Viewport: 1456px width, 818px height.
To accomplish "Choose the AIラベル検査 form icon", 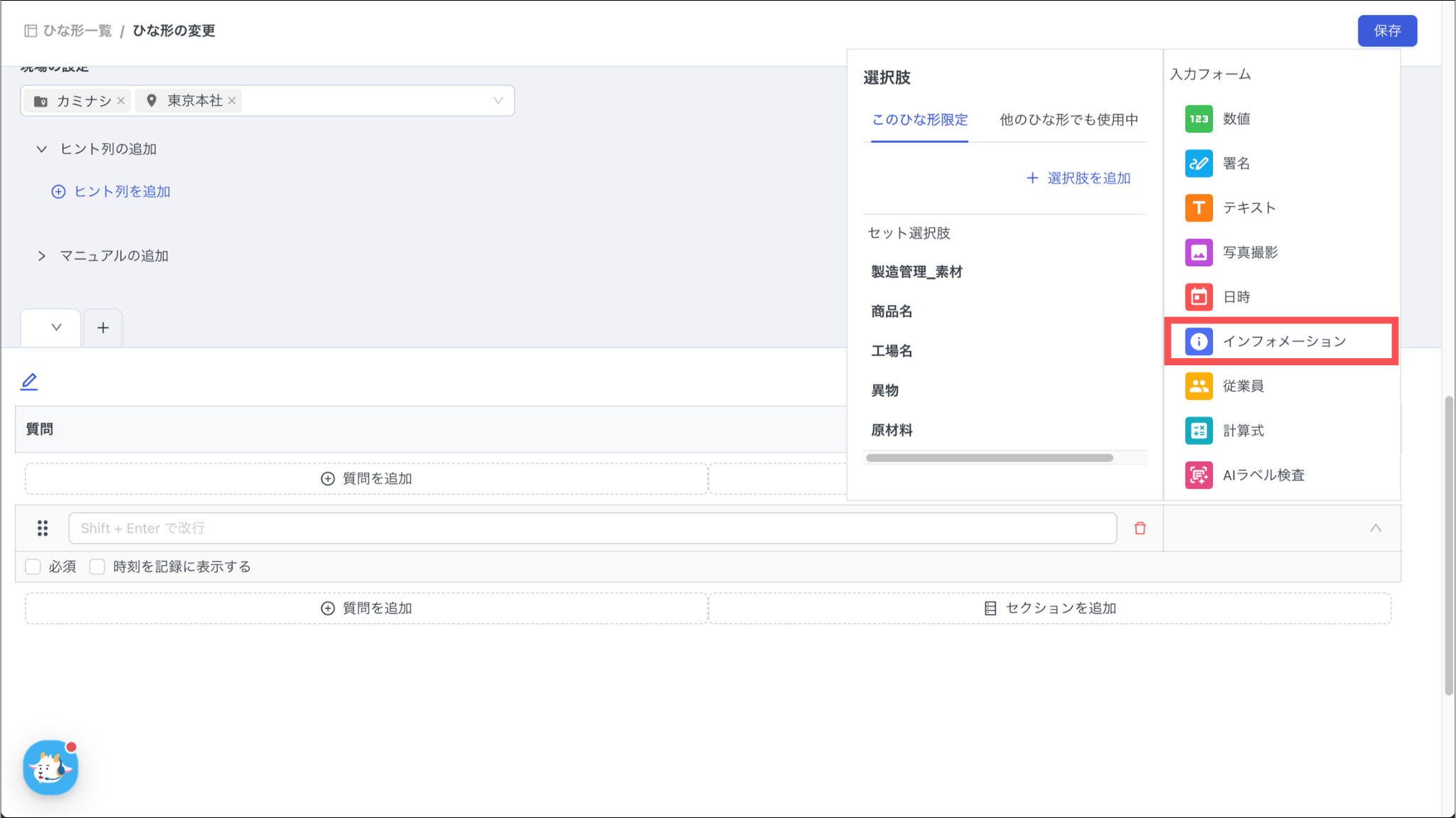I will point(1199,475).
